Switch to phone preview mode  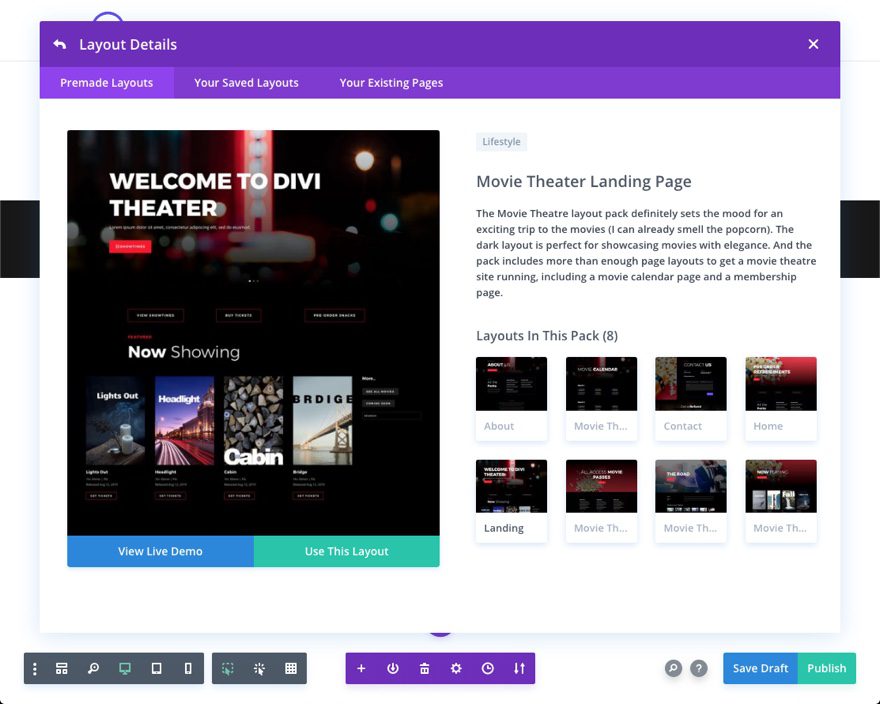point(188,668)
